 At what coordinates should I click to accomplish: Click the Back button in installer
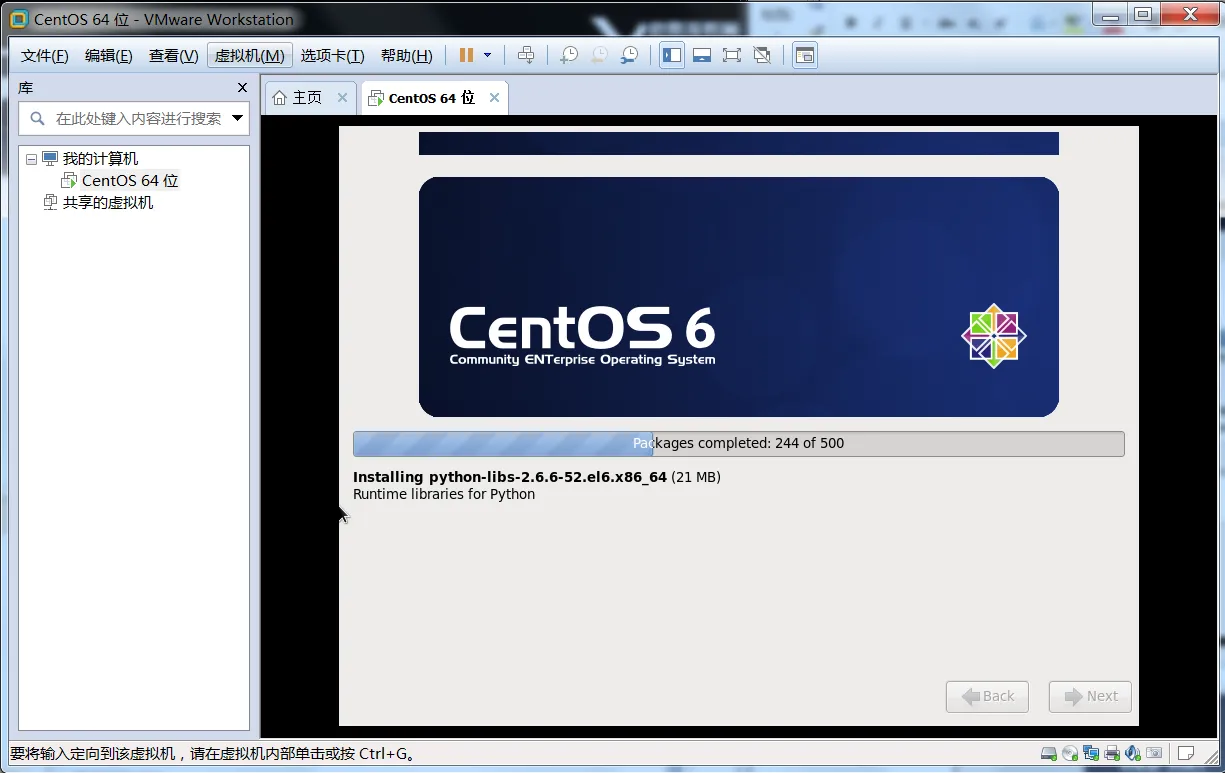click(987, 696)
